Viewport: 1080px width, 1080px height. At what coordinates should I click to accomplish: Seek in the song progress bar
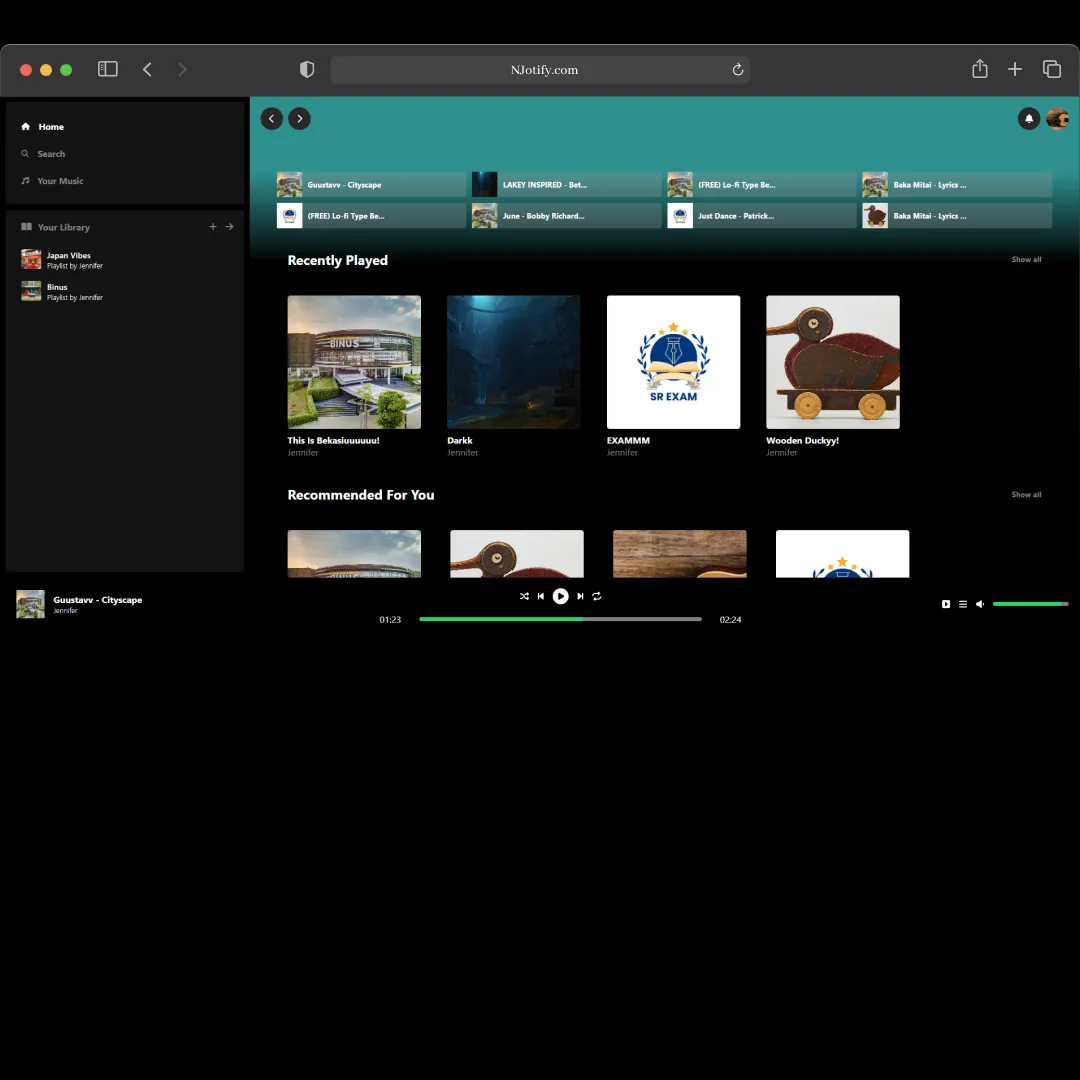(560, 619)
